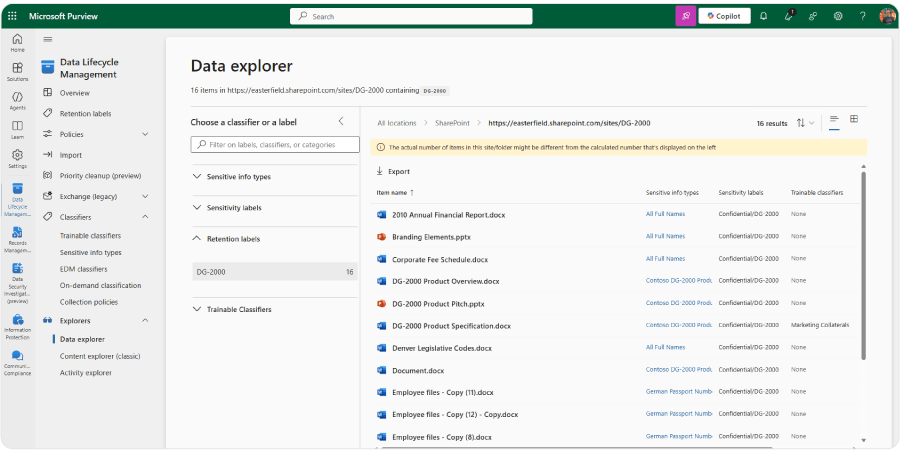Click the filter labels and classifiers field
The image size is (901, 452).
(275, 145)
